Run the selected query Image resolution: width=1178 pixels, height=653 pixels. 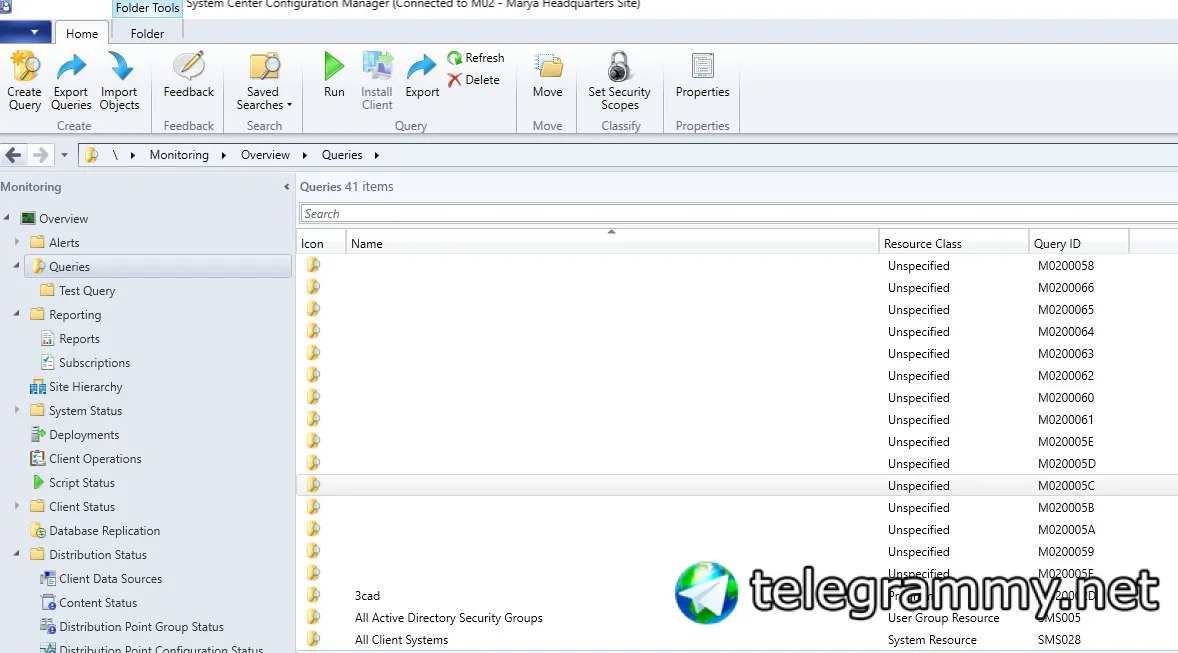pyautogui.click(x=334, y=74)
